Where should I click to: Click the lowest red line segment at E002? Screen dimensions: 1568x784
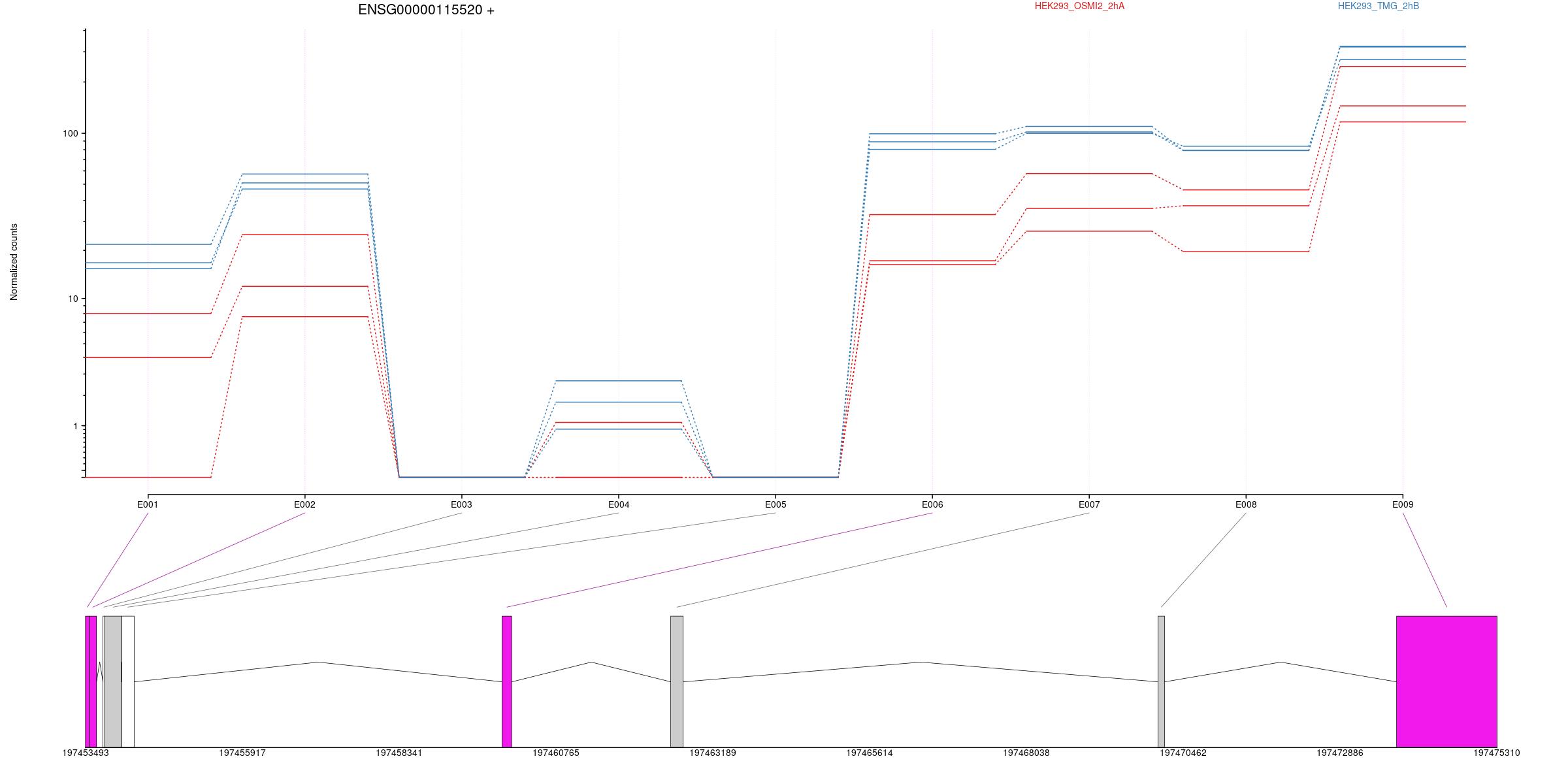point(305,317)
